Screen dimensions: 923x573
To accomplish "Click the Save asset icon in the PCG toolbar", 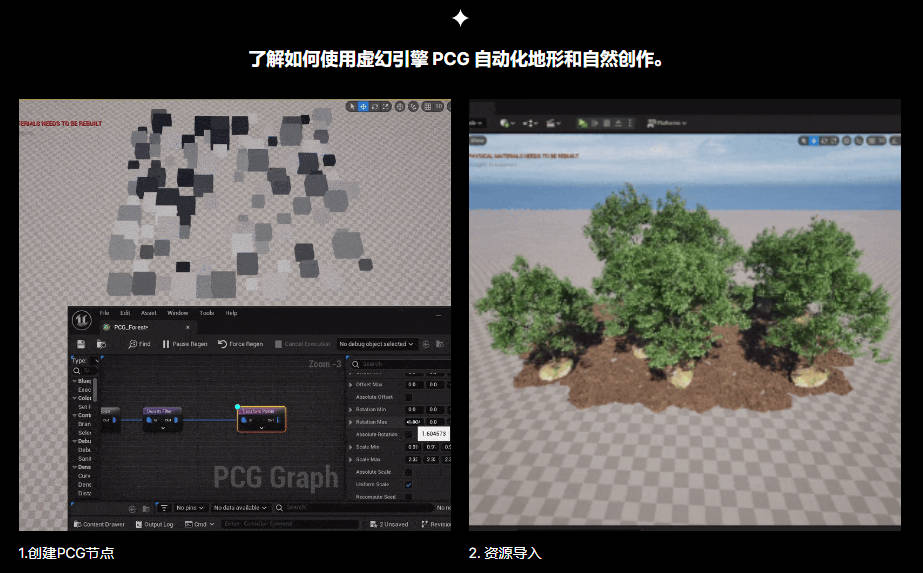I will tap(81, 344).
